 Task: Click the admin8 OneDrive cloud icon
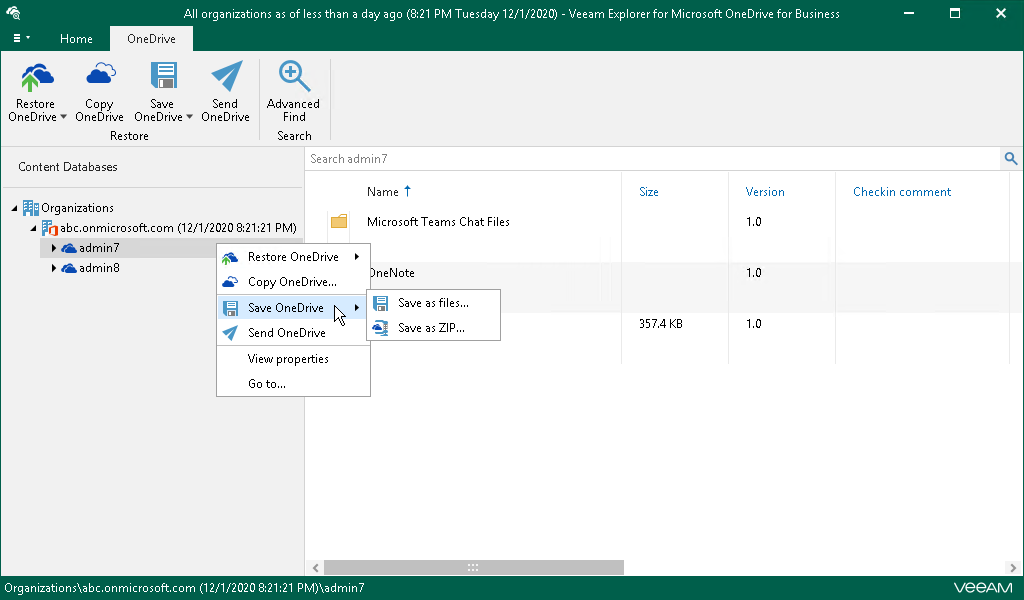pos(69,268)
